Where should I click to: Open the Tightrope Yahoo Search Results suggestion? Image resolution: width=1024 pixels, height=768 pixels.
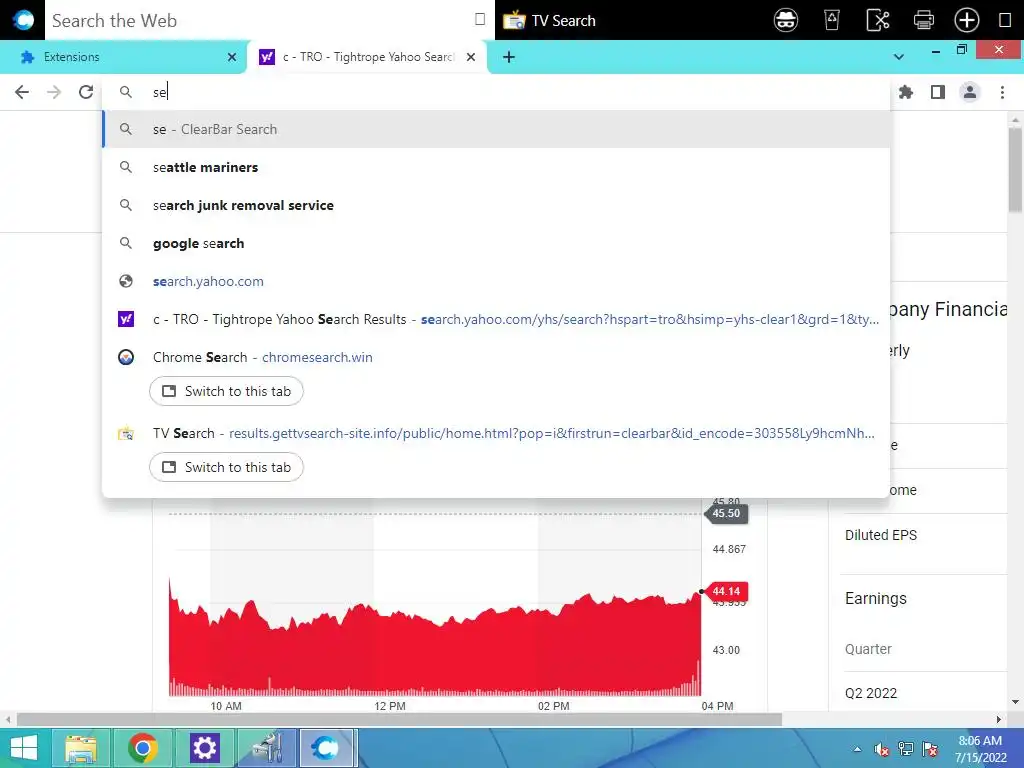pos(496,319)
